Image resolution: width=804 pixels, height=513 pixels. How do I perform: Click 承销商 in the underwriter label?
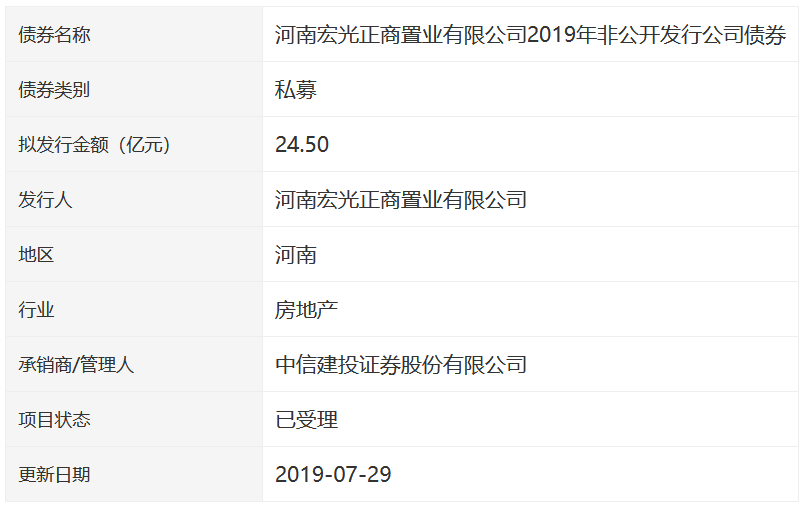(45, 365)
